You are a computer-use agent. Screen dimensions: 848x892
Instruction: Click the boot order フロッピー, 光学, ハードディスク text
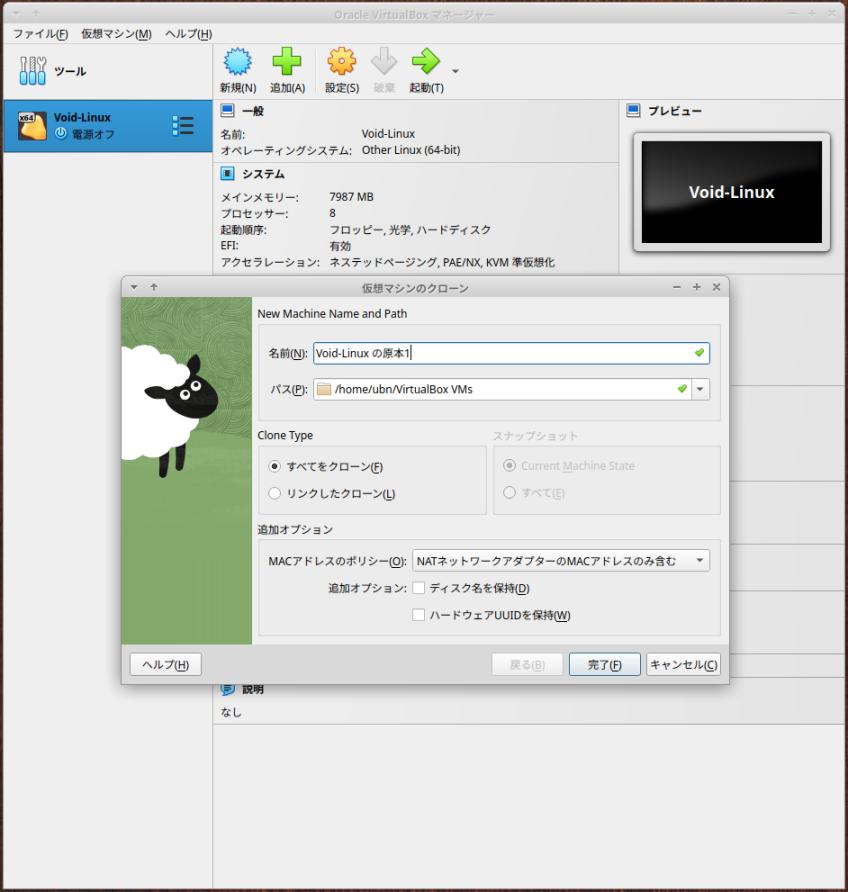tap(410, 229)
